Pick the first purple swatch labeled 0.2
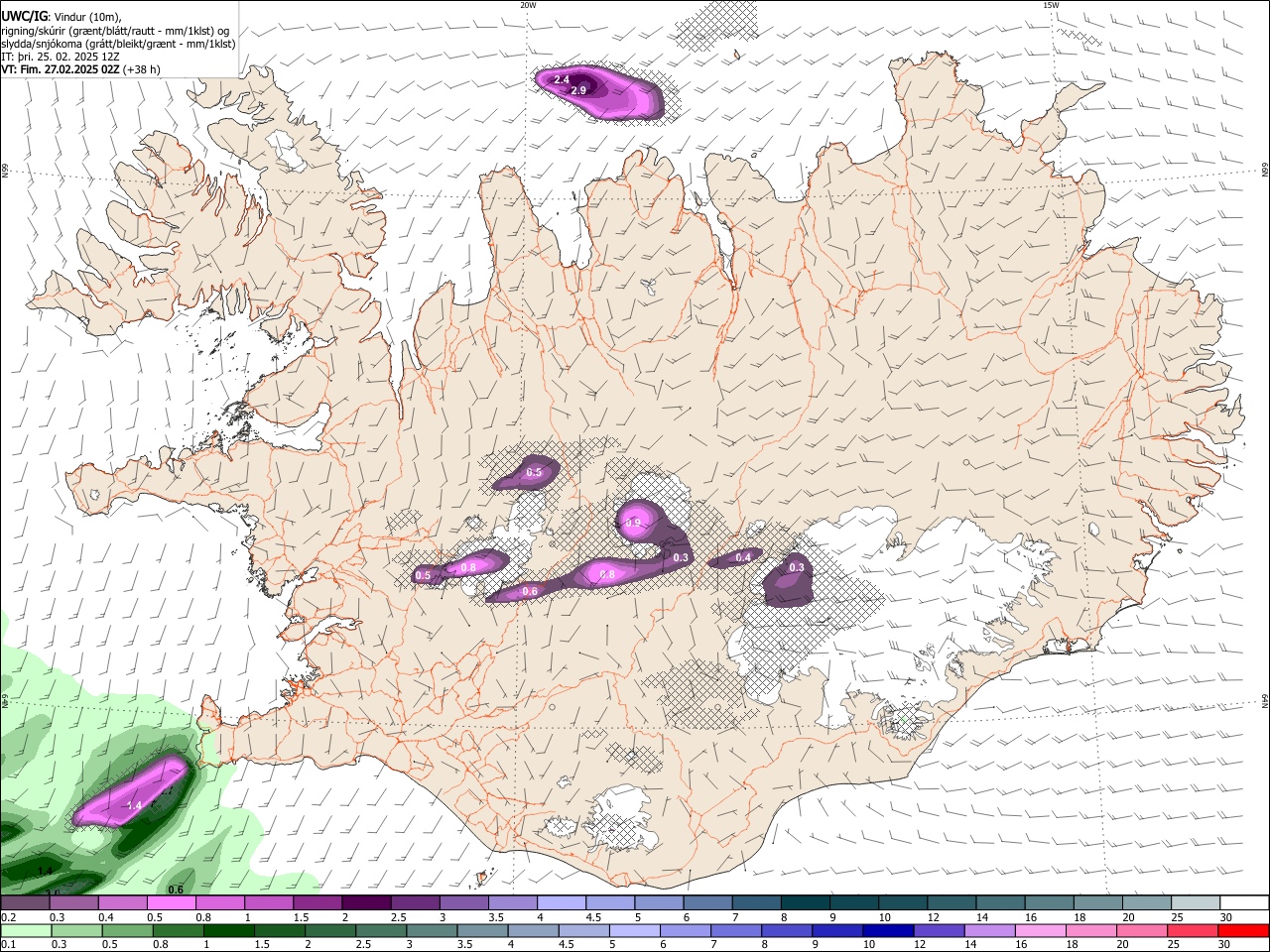The height and width of the screenshot is (952, 1270). pyautogui.click(x=25, y=902)
